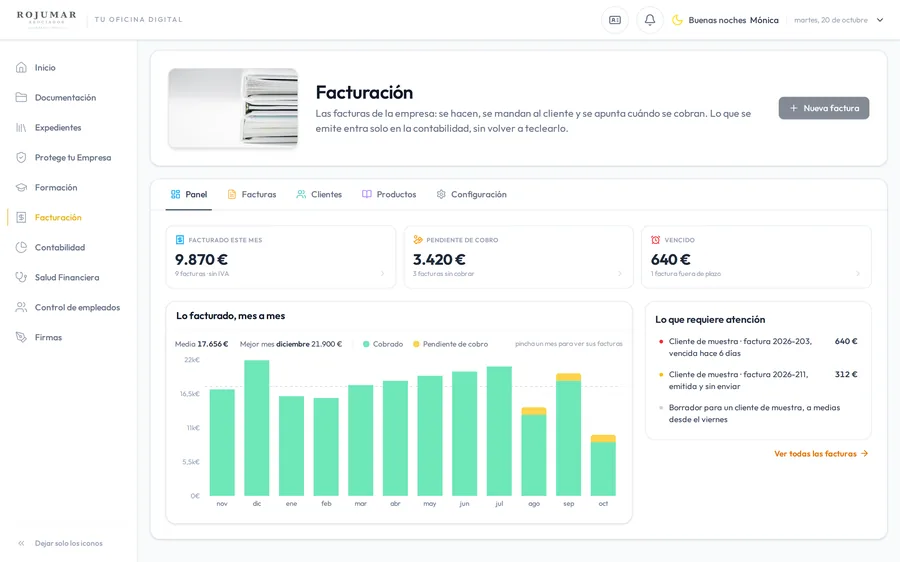Open Vencido card chevron
The image size is (900, 562).
click(x=858, y=274)
